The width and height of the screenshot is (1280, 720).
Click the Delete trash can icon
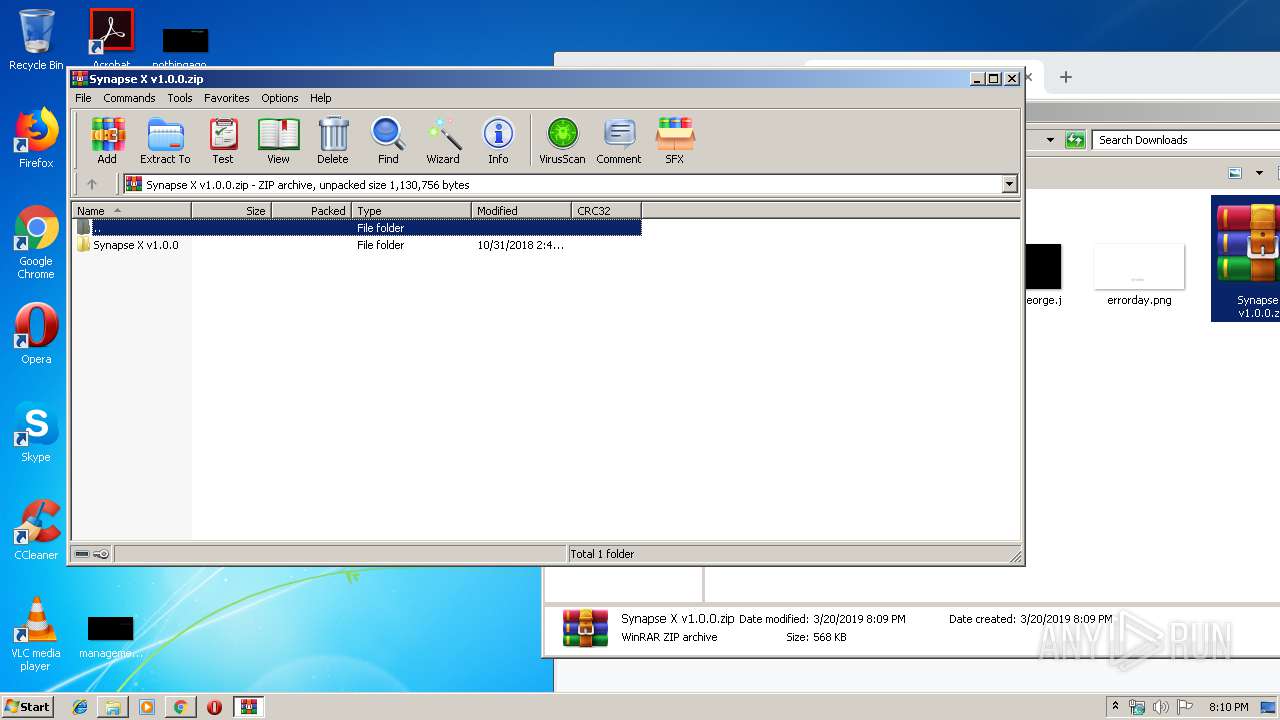333,140
